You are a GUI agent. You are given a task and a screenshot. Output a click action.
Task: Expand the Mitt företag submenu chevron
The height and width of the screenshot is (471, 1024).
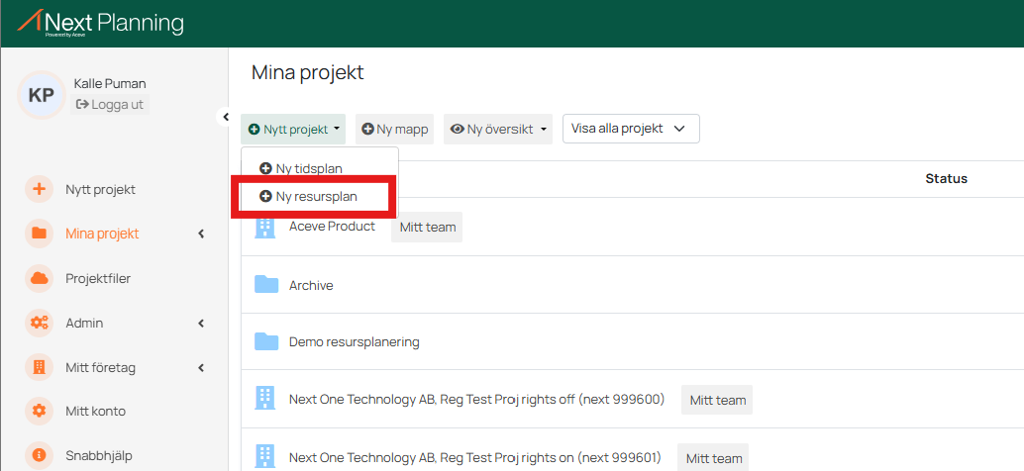[x=200, y=367]
